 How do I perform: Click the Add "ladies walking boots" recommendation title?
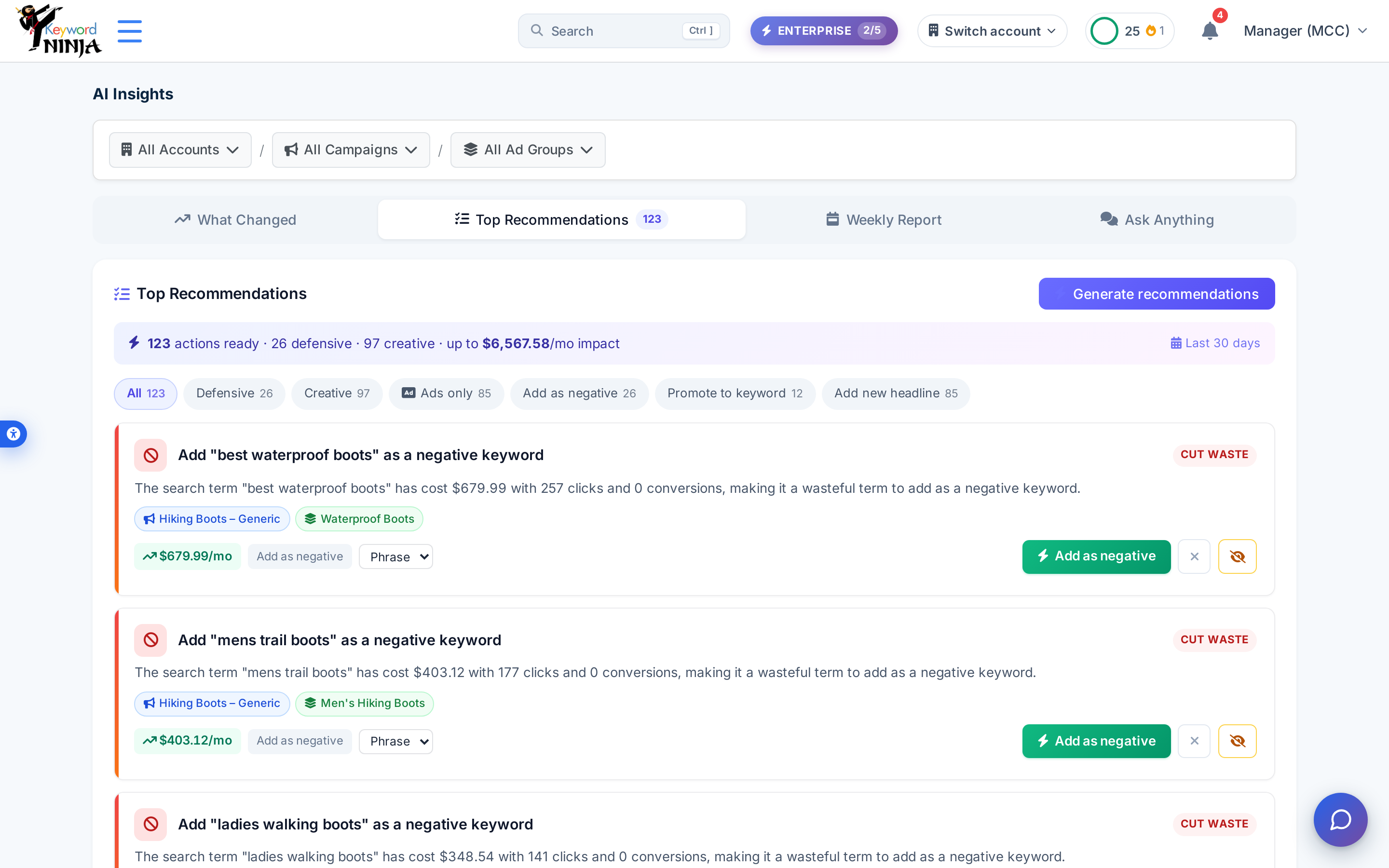[355, 825]
